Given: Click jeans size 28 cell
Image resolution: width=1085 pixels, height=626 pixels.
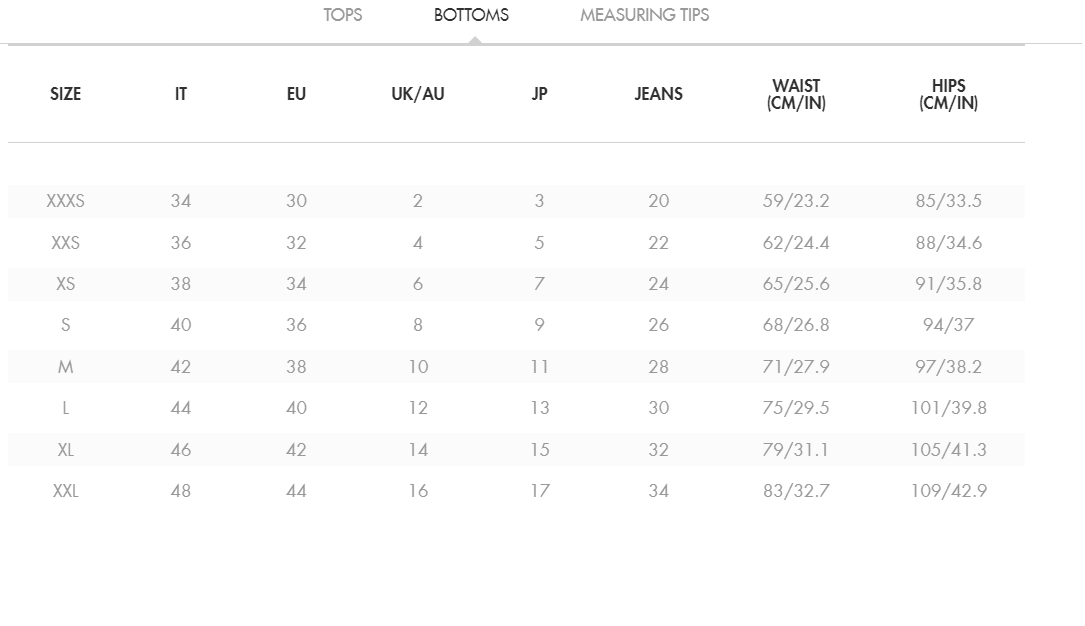Looking at the screenshot, I should [x=658, y=367].
